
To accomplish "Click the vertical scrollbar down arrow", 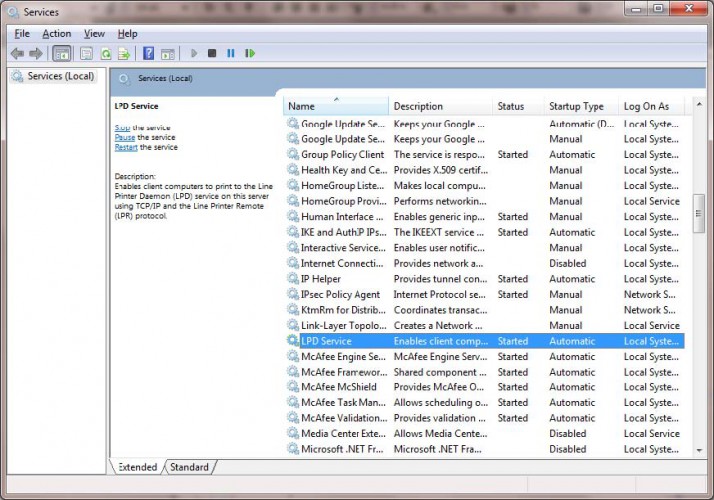I will tap(699, 451).
